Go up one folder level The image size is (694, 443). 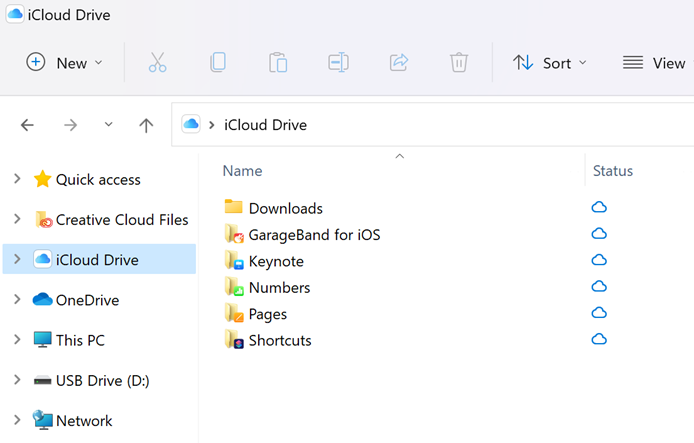[x=146, y=125]
